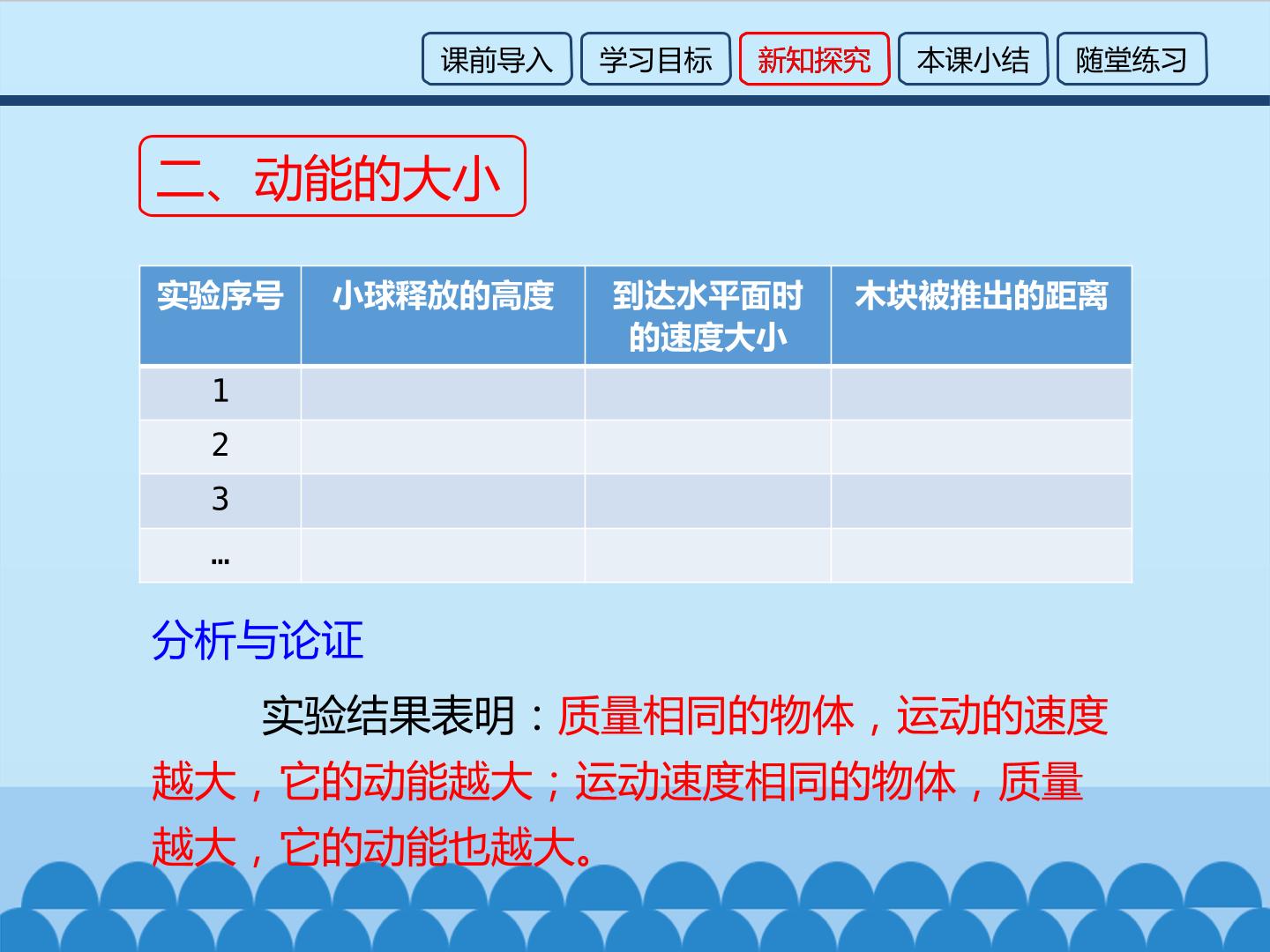Select row 3 number cell
Image resolution: width=1270 pixels, height=952 pixels.
(x=220, y=501)
